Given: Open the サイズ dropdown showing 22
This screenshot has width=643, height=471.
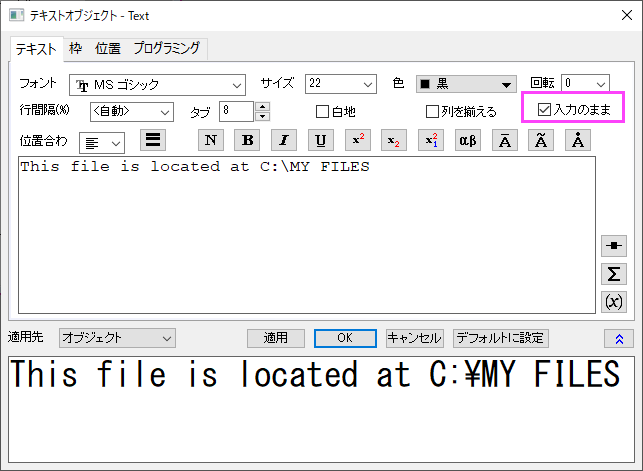Looking at the screenshot, I should click(341, 84).
